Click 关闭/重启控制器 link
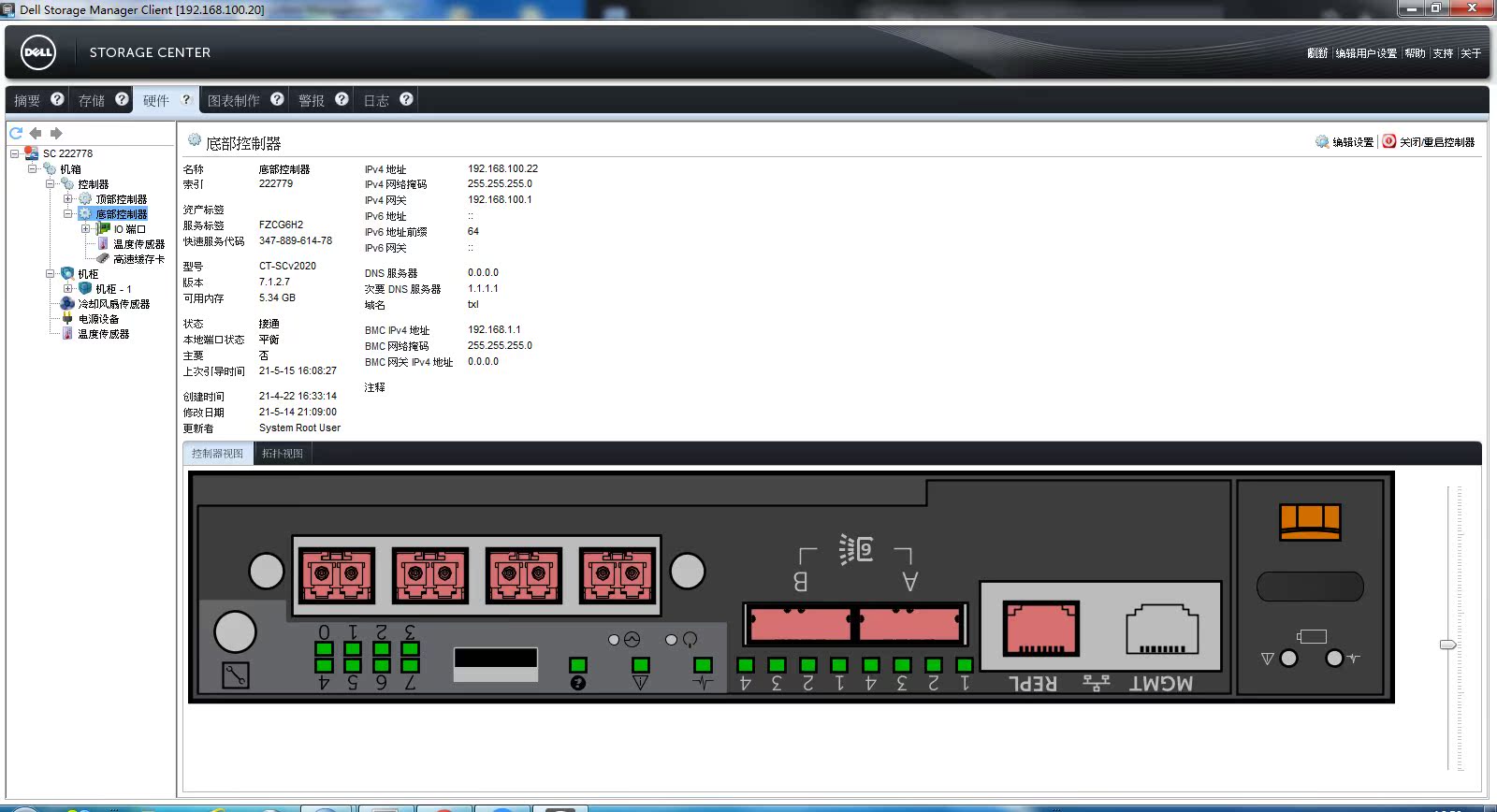 coord(1437,142)
